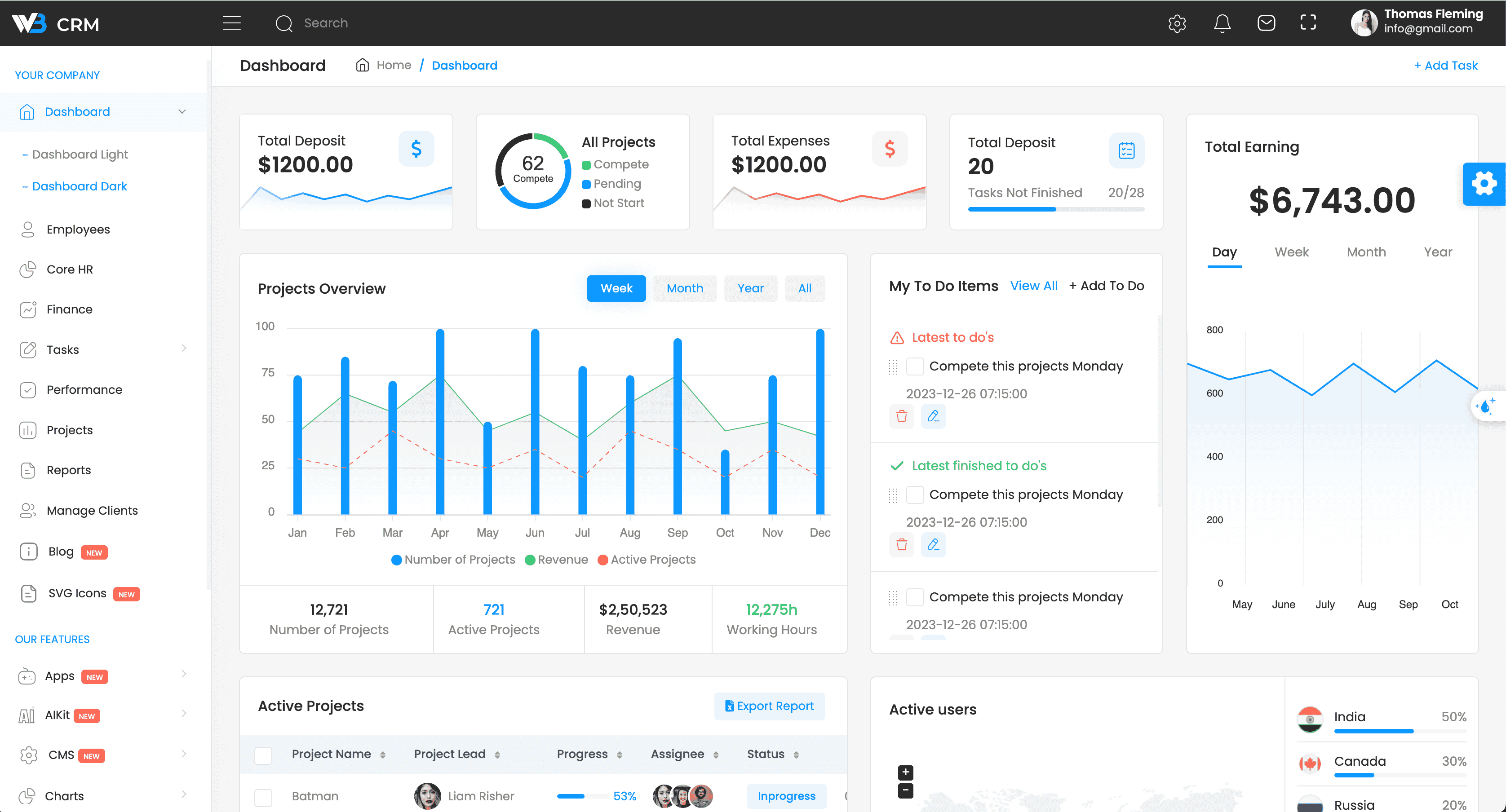Toggle Number of Projects legend series
The height and width of the screenshot is (812, 1506).
coord(453,560)
